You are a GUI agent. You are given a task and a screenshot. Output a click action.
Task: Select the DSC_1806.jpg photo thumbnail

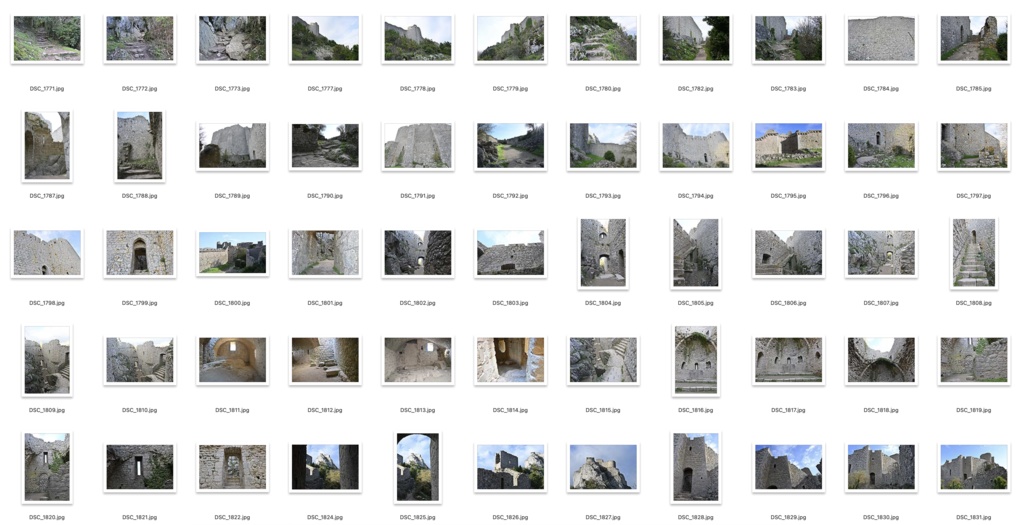(788, 253)
